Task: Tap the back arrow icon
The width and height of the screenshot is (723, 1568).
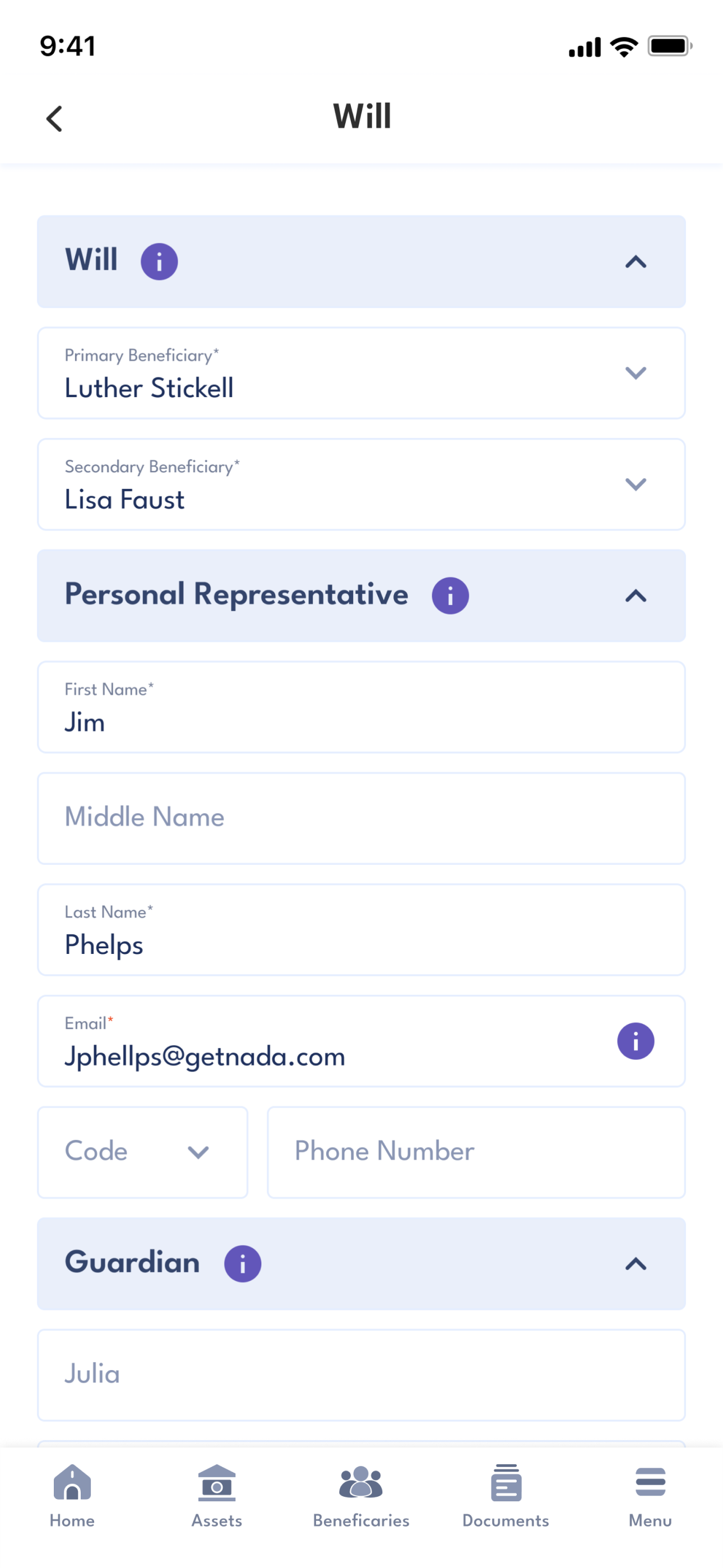Action: [54, 118]
